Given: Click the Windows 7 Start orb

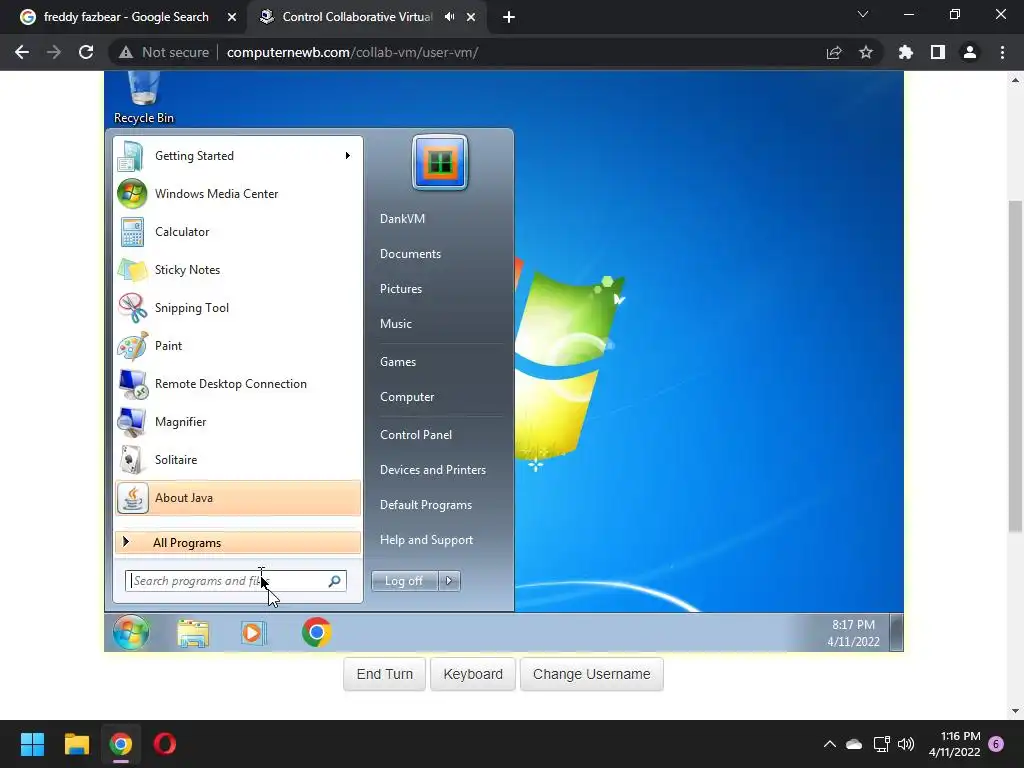Looking at the screenshot, I should pos(131,632).
